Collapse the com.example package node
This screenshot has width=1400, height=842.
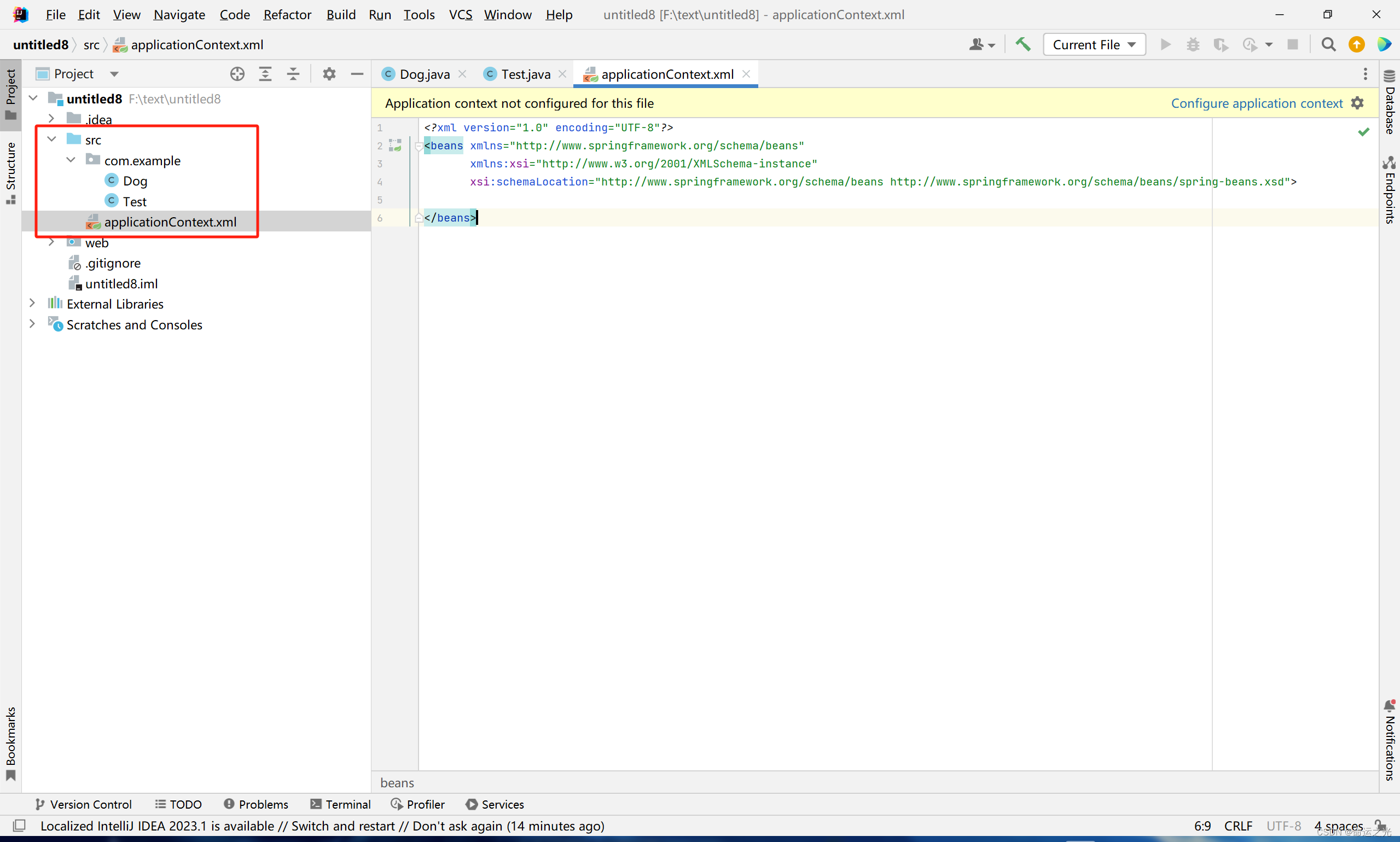click(x=71, y=160)
